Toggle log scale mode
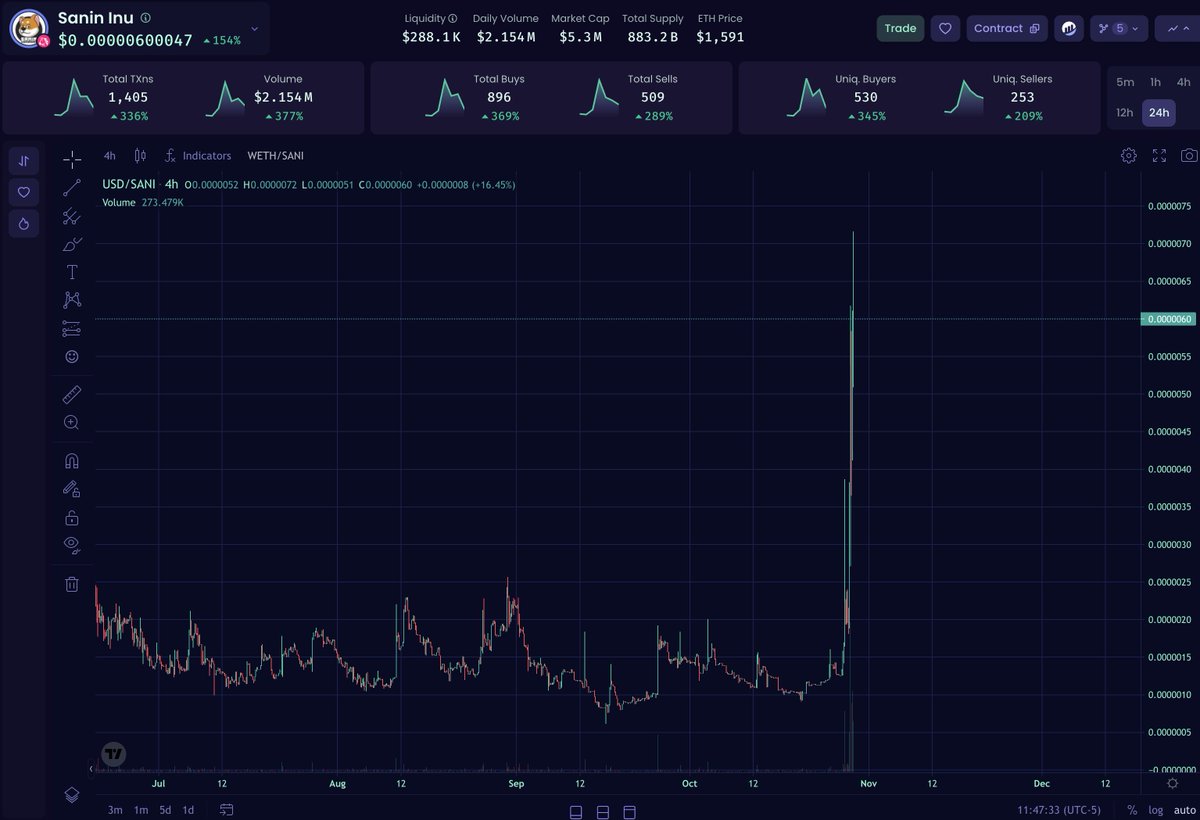1200x820 pixels. pyautogui.click(x=1155, y=810)
